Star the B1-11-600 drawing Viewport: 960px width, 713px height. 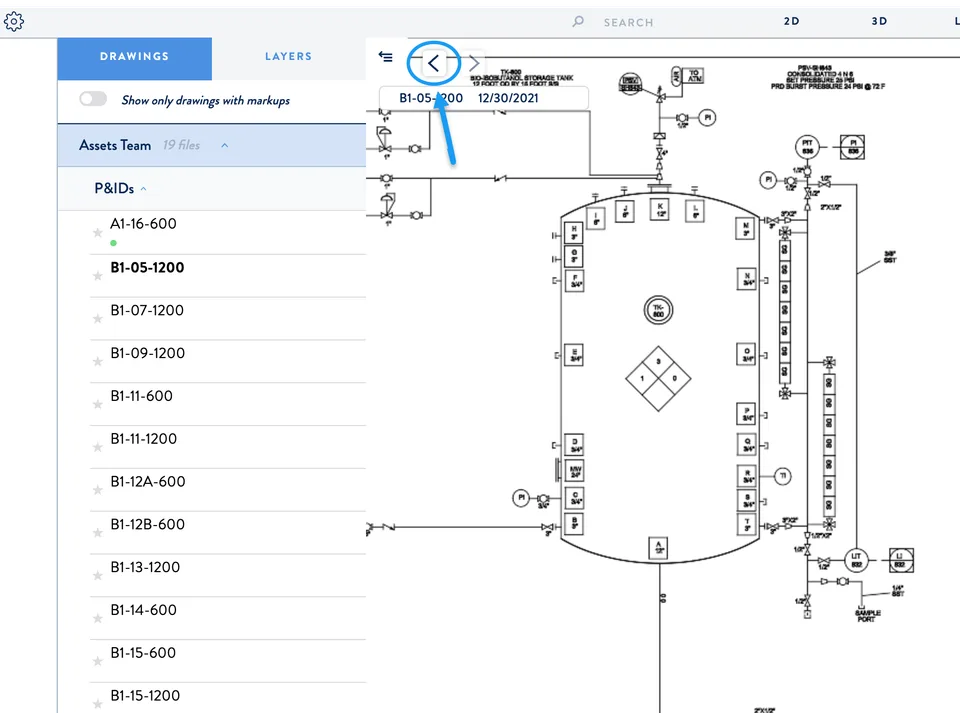pos(97,405)
